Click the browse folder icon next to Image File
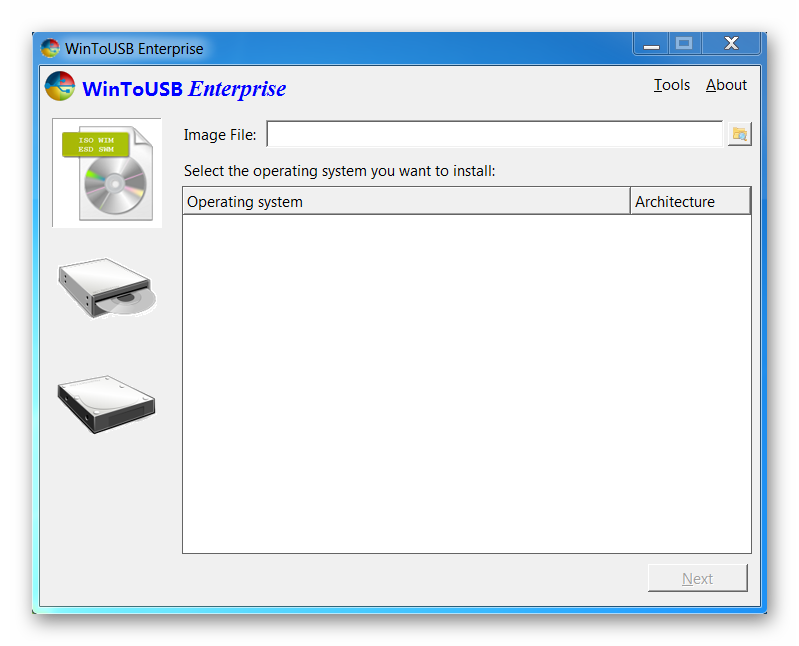 point(739,134)
